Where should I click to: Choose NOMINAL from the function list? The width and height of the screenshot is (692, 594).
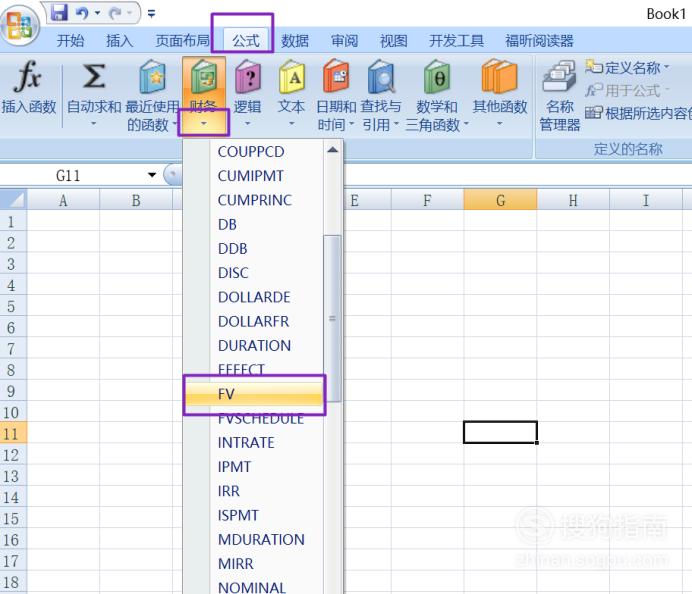[x=253, y=587]
